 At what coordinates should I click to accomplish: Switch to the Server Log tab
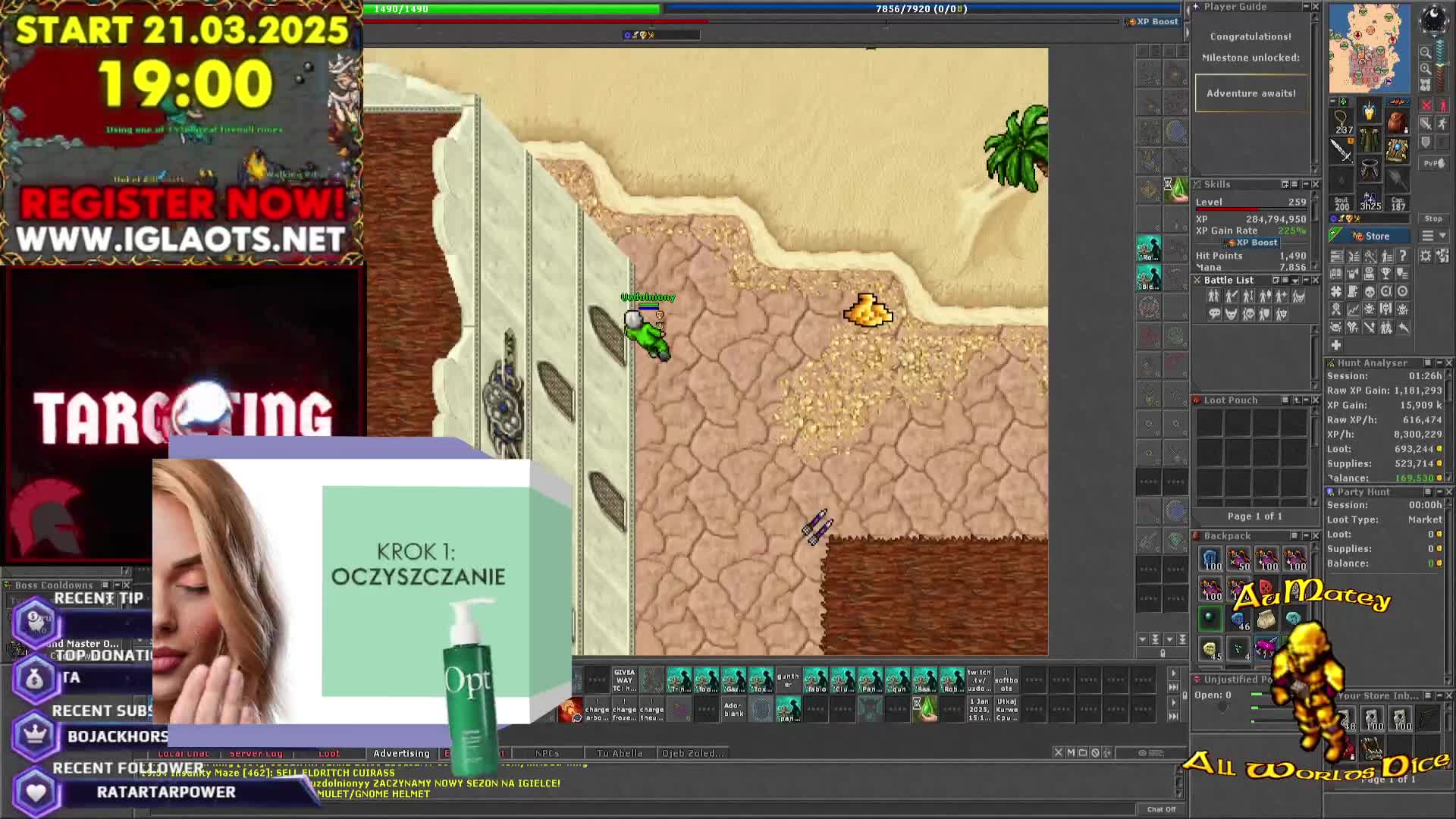256,753
